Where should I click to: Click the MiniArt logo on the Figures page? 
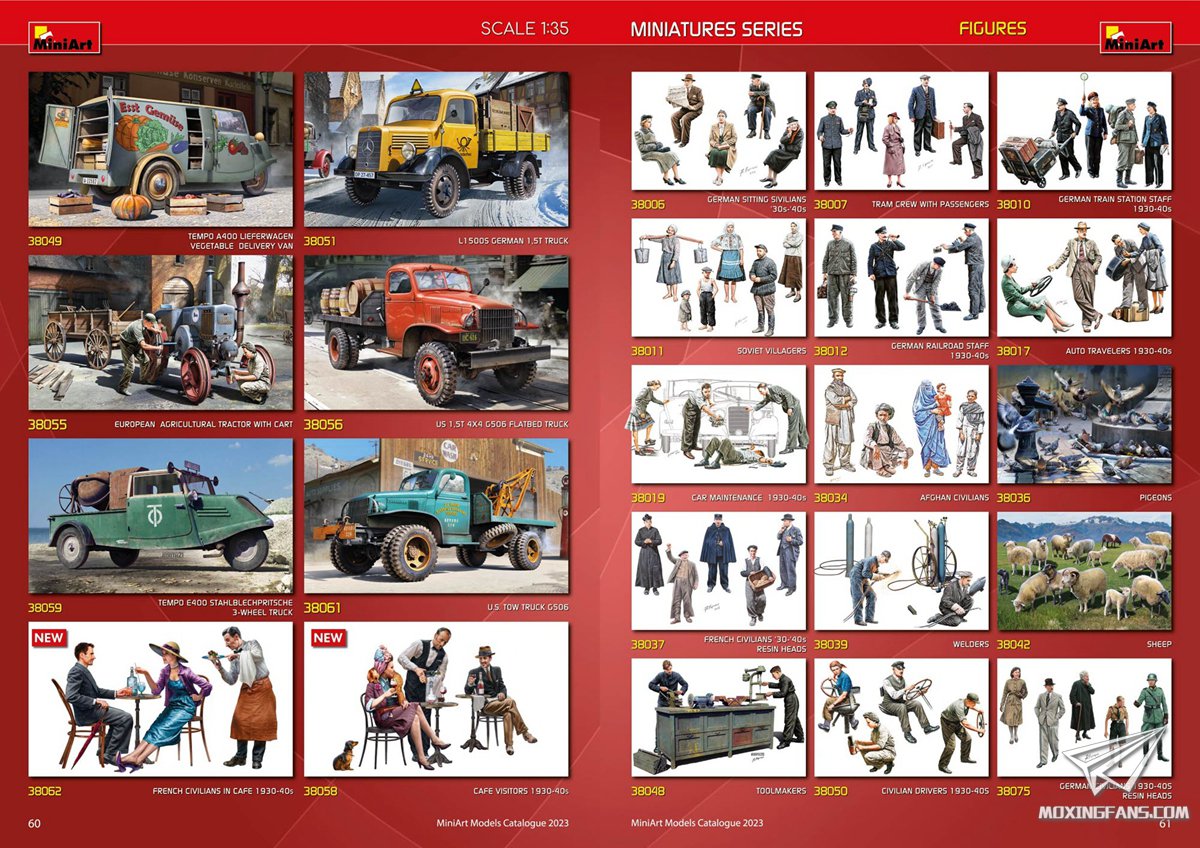point(1135,37)
